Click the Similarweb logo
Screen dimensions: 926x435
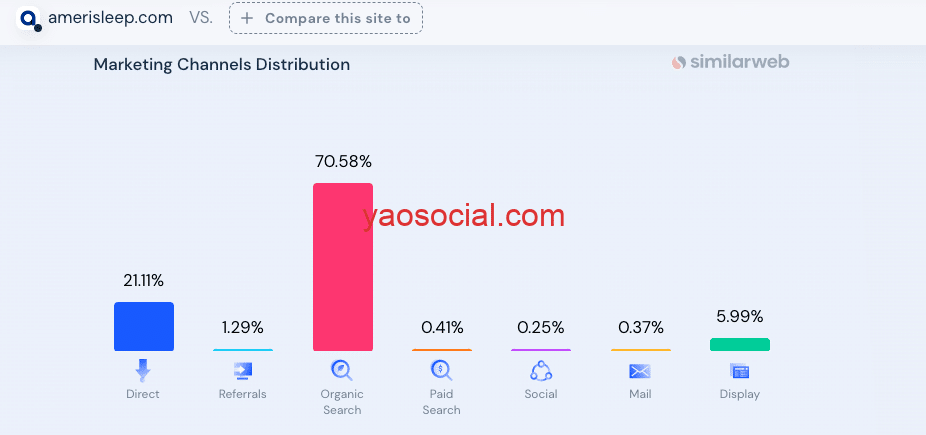(731, 62)
